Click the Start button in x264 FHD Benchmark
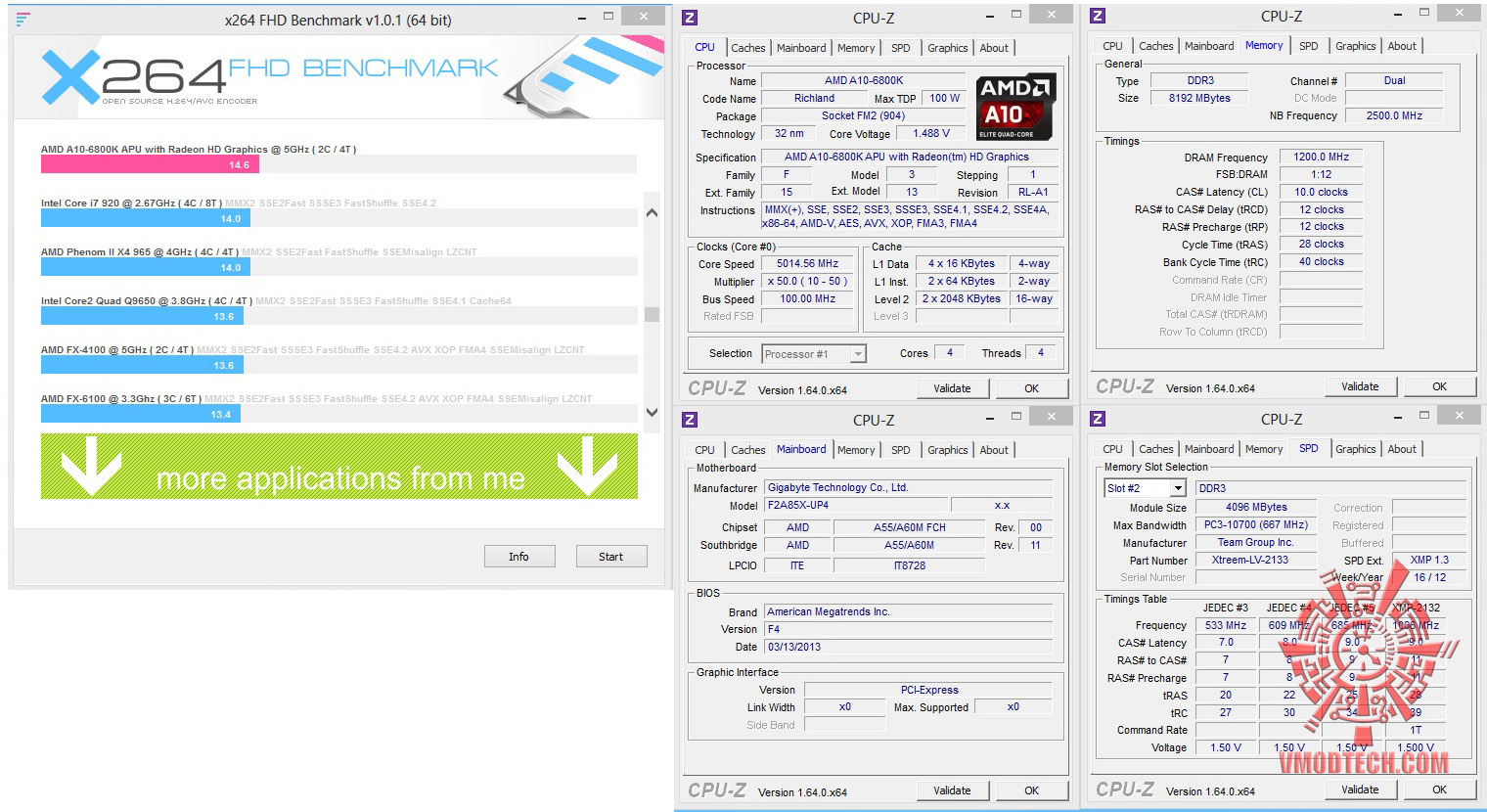Viewport: 1487px width, 812px height. pos(610,557)
